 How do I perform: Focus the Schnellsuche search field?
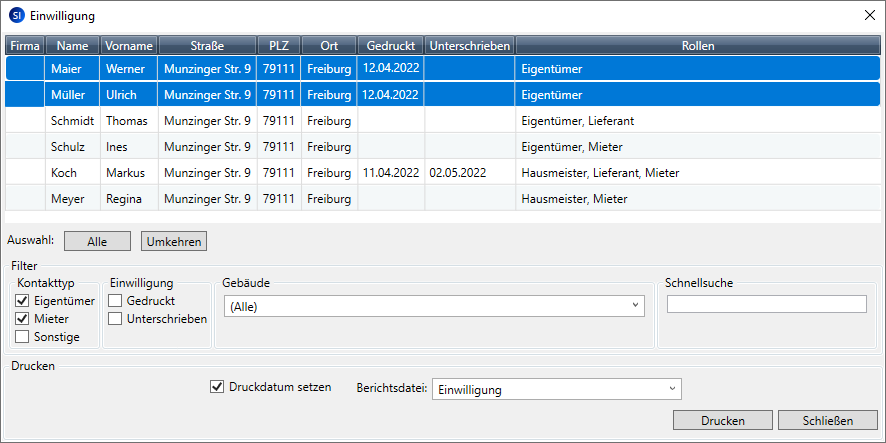766,305
